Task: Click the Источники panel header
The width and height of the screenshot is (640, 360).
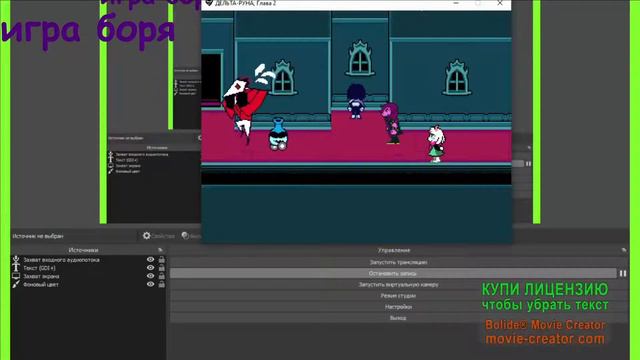Action: (x=83, y=250)
